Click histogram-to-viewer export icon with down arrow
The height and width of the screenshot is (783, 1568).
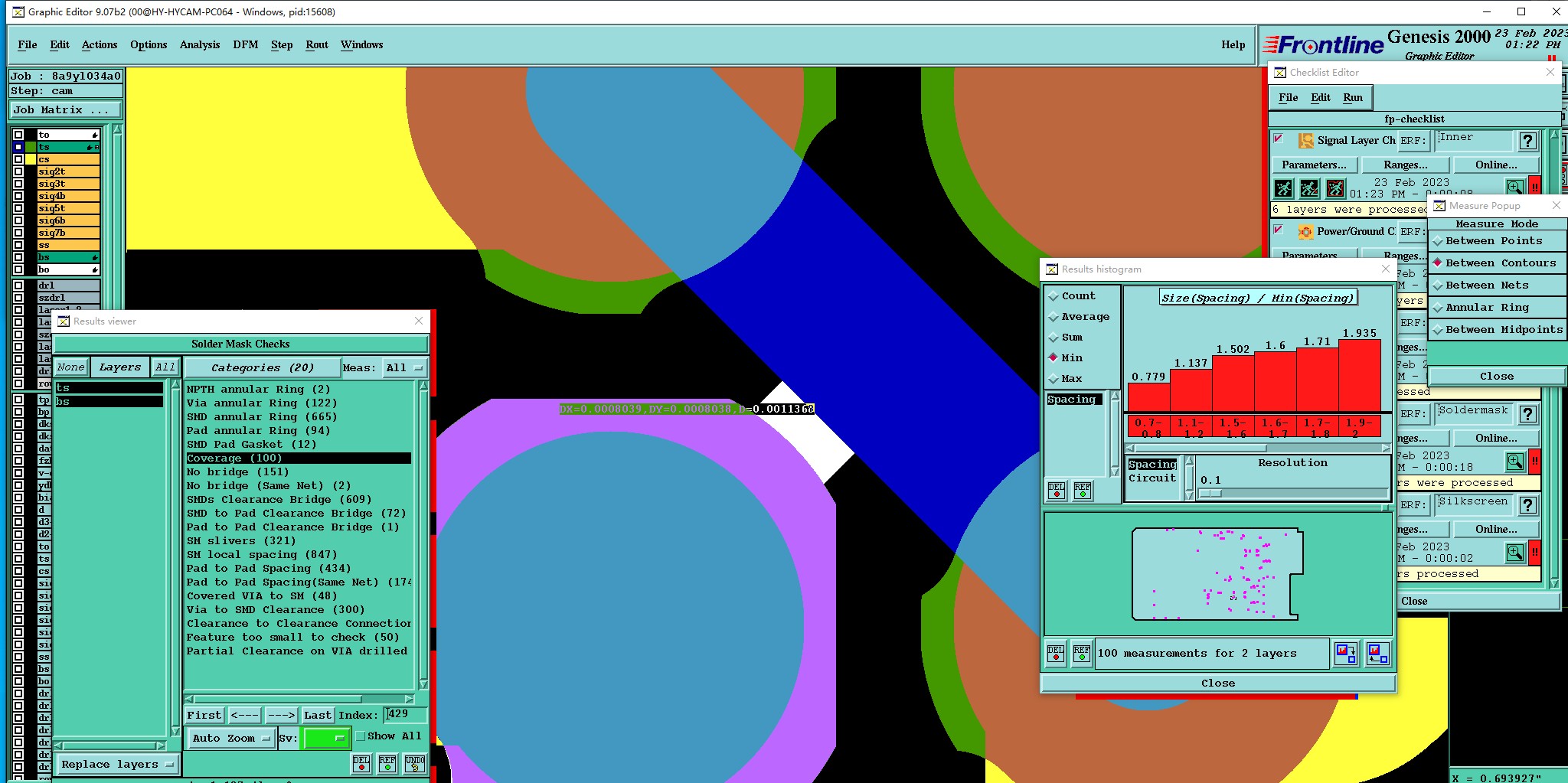pos(1346,653)
